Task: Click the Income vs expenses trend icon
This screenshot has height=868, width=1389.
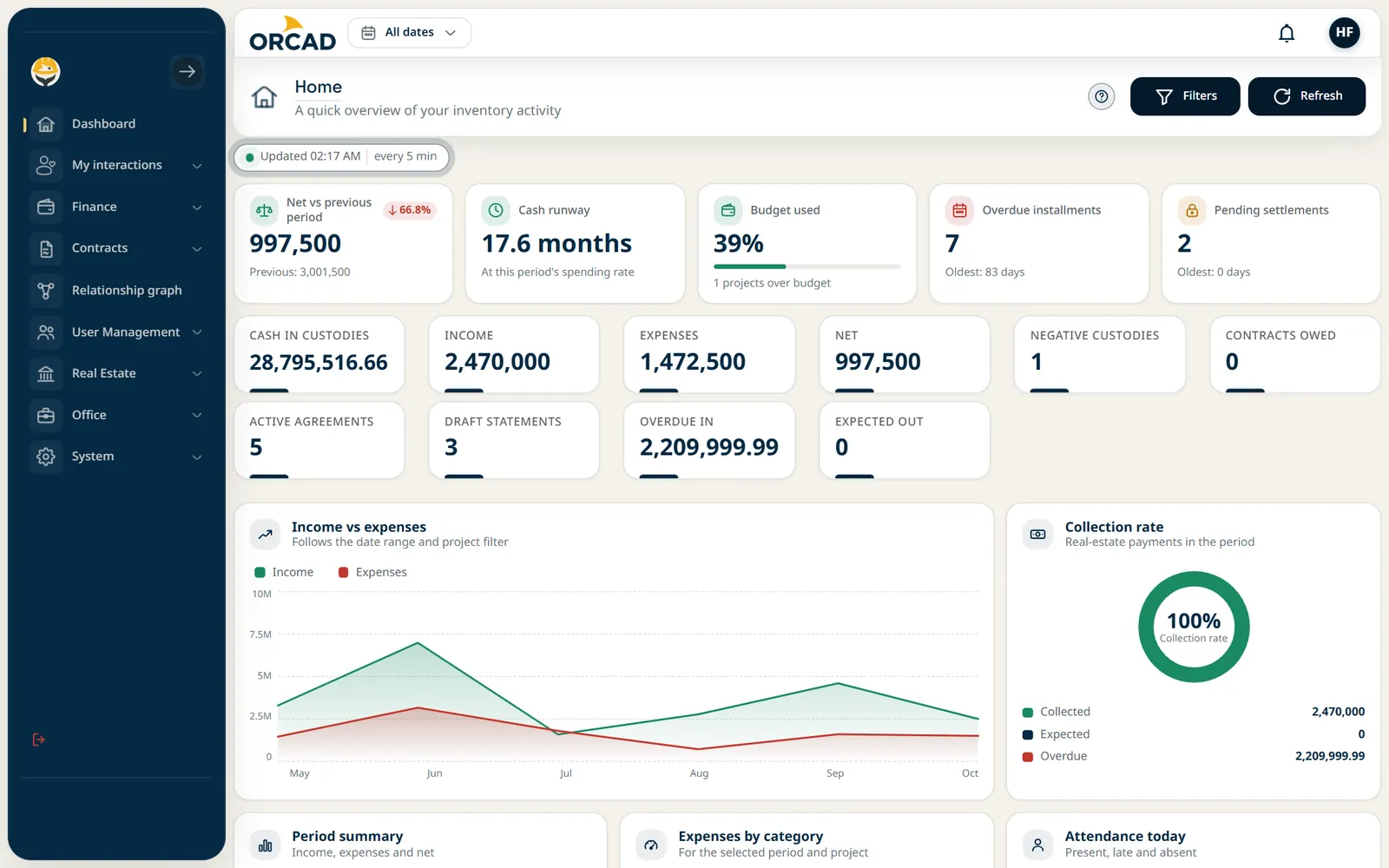Action: tap(266, 535)
